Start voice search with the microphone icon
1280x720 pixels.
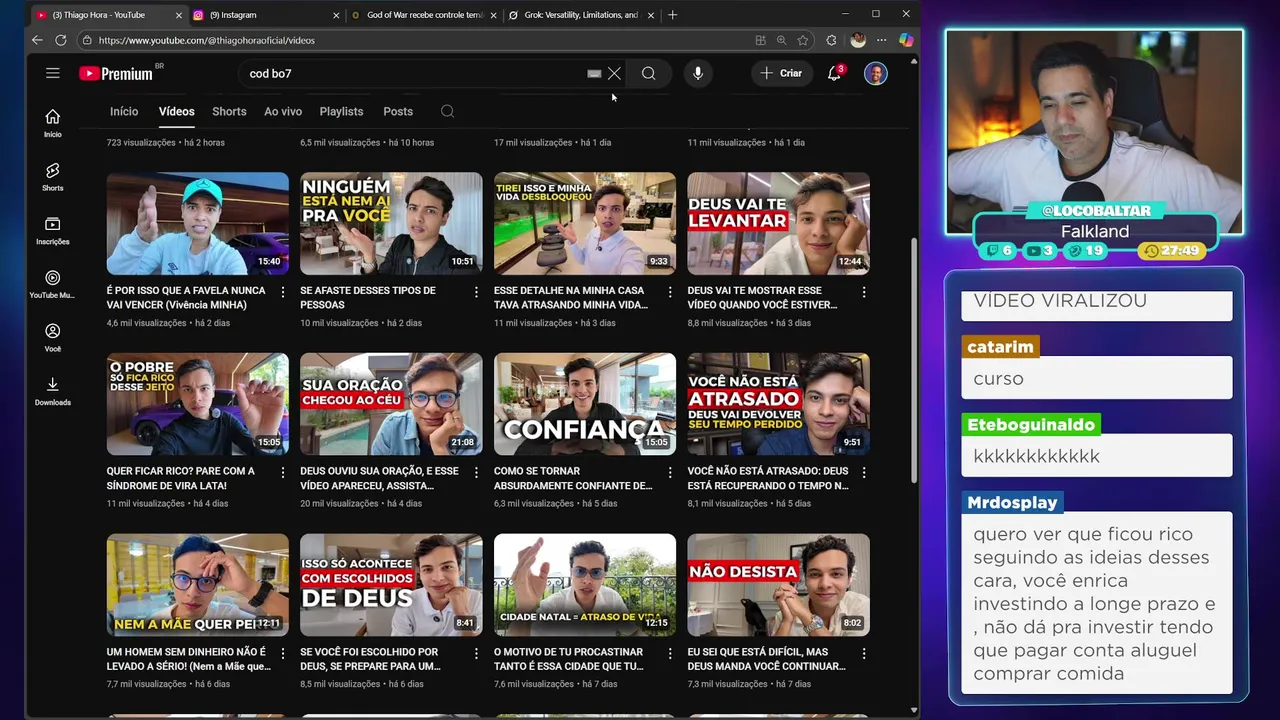pos(698,73)
